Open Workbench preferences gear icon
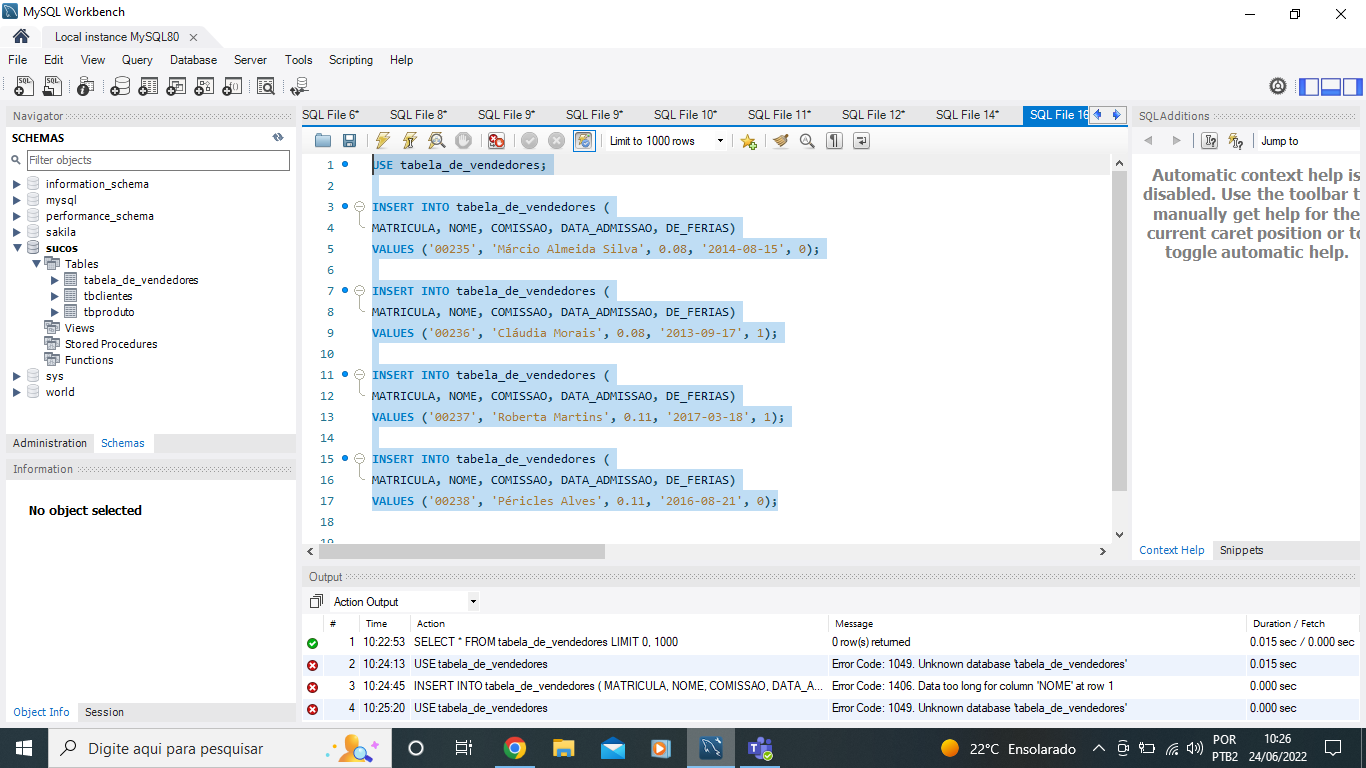Viewport: 1366px width, 768px height. pyautogui.click(x=1278, y=87)
